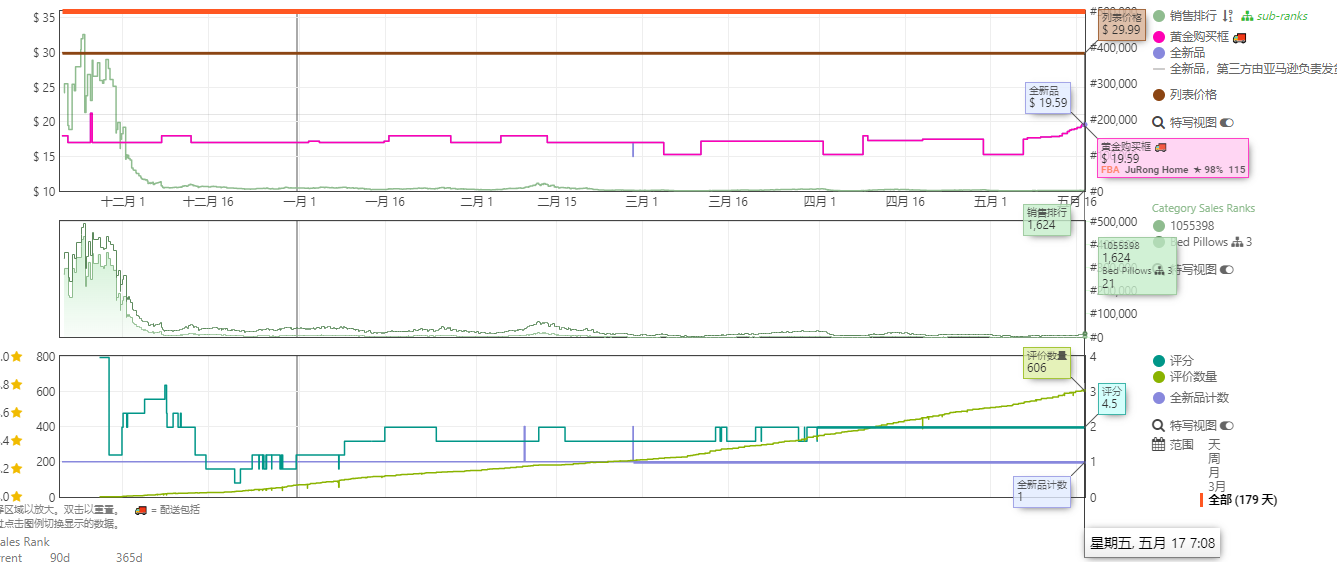1337x562 pixels.
Task: Click the date label 星期五, 五月 17 7:08
Action: click(1152, 543)
